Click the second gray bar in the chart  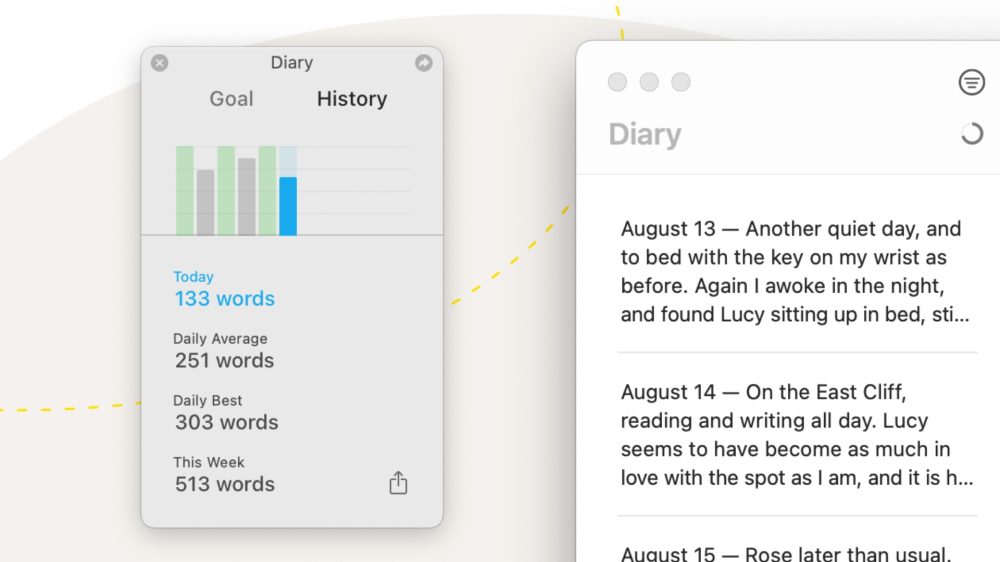click(x=247, y=196)
